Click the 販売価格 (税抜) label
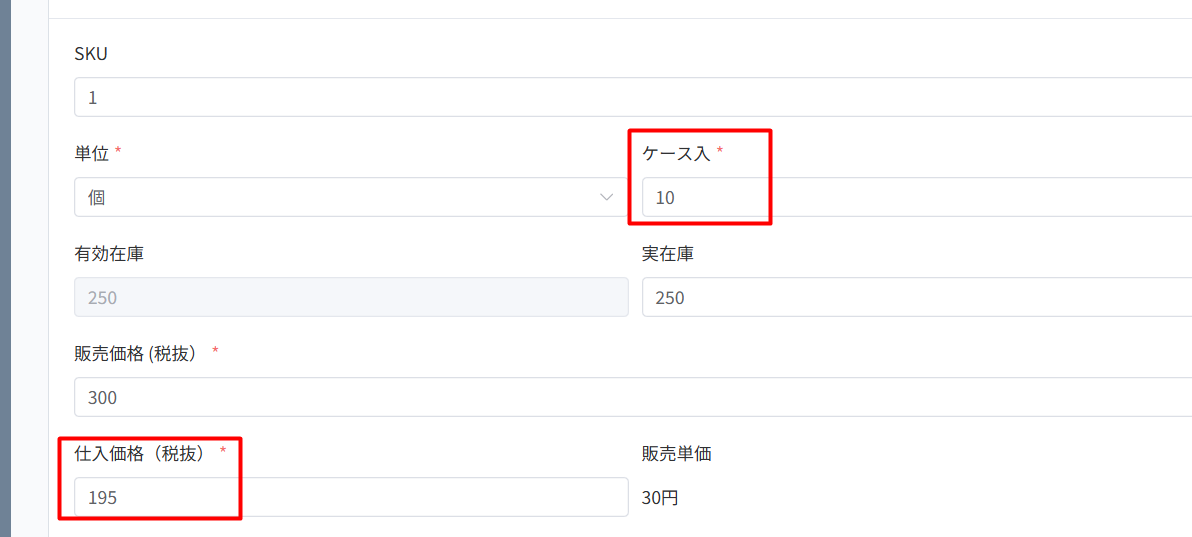1192x537 pixels. [138, 354]
